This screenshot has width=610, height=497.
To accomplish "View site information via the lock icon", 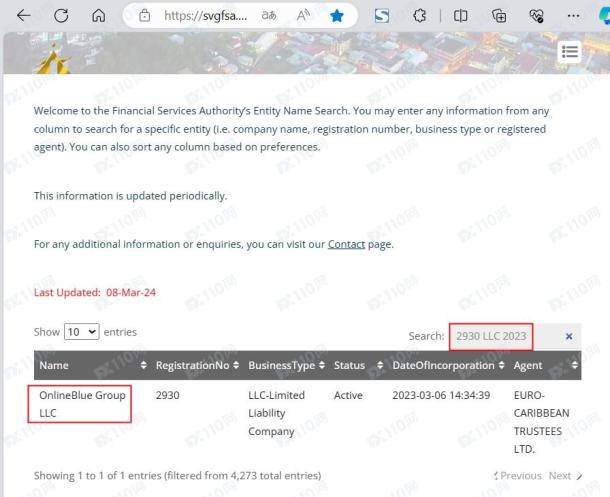I will (144, 16).
